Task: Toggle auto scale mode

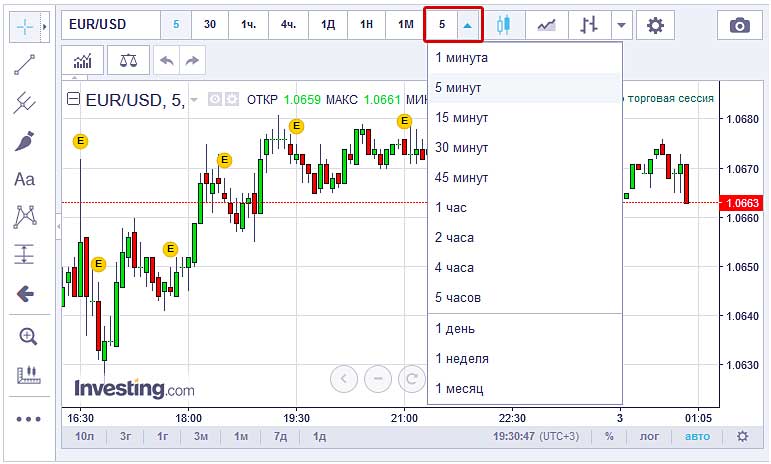Action: click(x=697, y=437)
